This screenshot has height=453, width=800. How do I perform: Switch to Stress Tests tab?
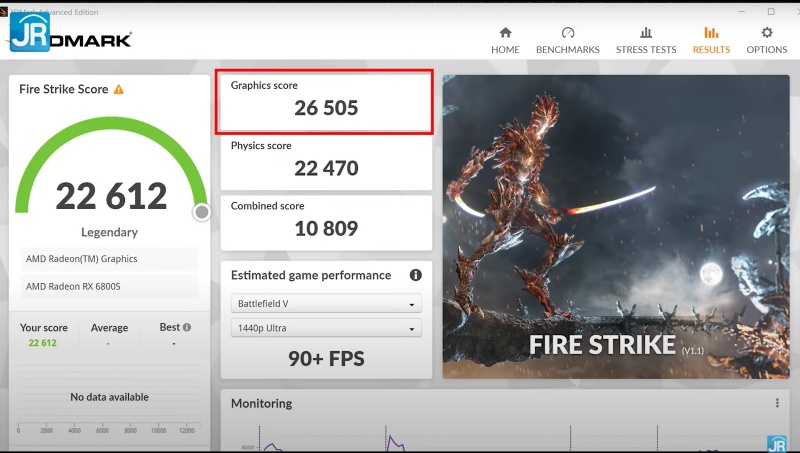coord(646,41)
